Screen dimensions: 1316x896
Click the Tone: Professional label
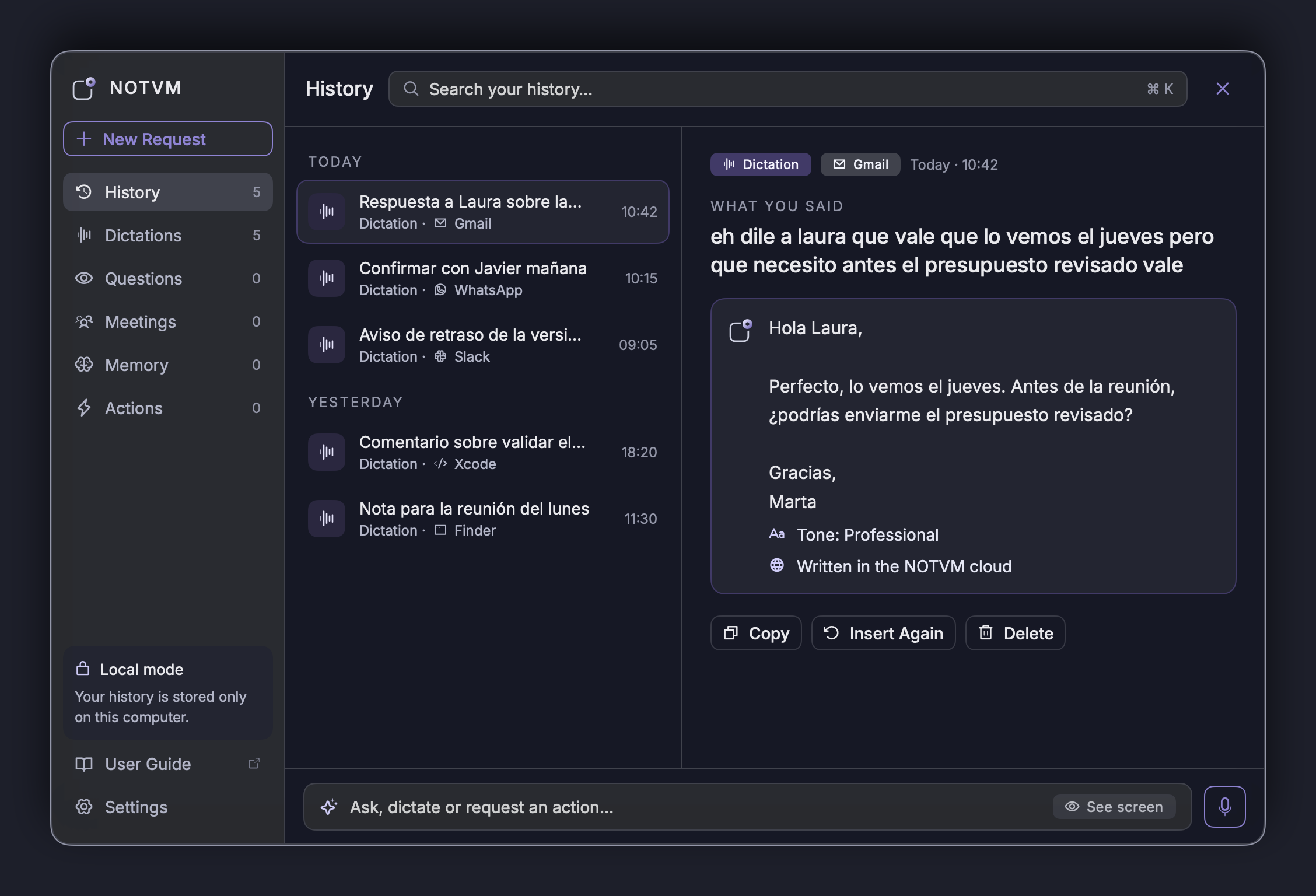click(x=867, y=534)
